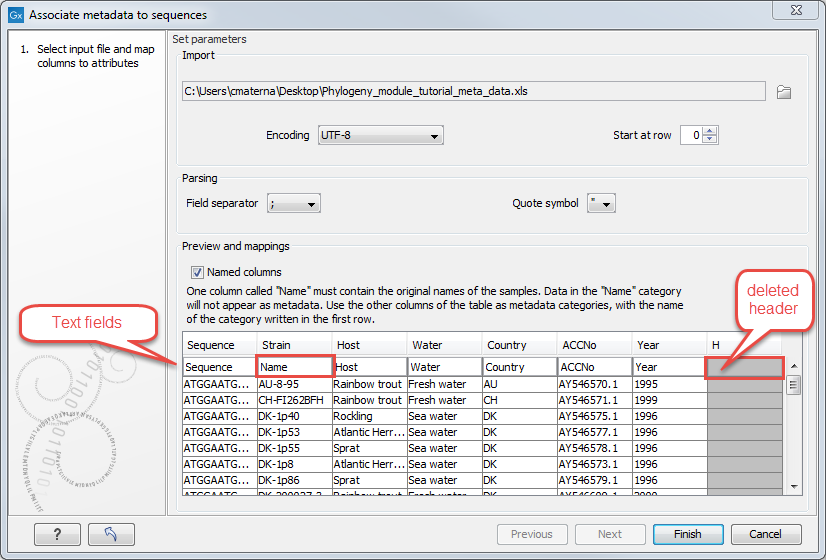Image resolution: width=826 pixels, height=560 pixels.
Task: Toggle the Named columns checkbox
Action: pyautogui.click(x=197, y=272)
